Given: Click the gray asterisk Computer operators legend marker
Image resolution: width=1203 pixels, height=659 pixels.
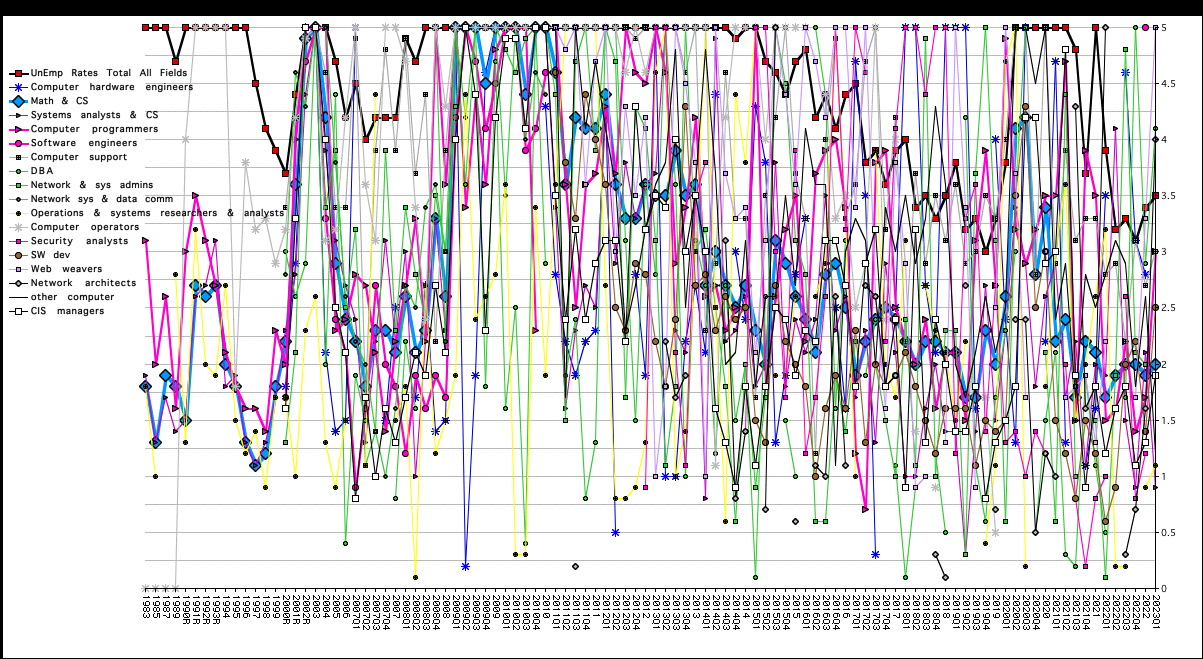Looking at the screenshot, I should [17, 227].
